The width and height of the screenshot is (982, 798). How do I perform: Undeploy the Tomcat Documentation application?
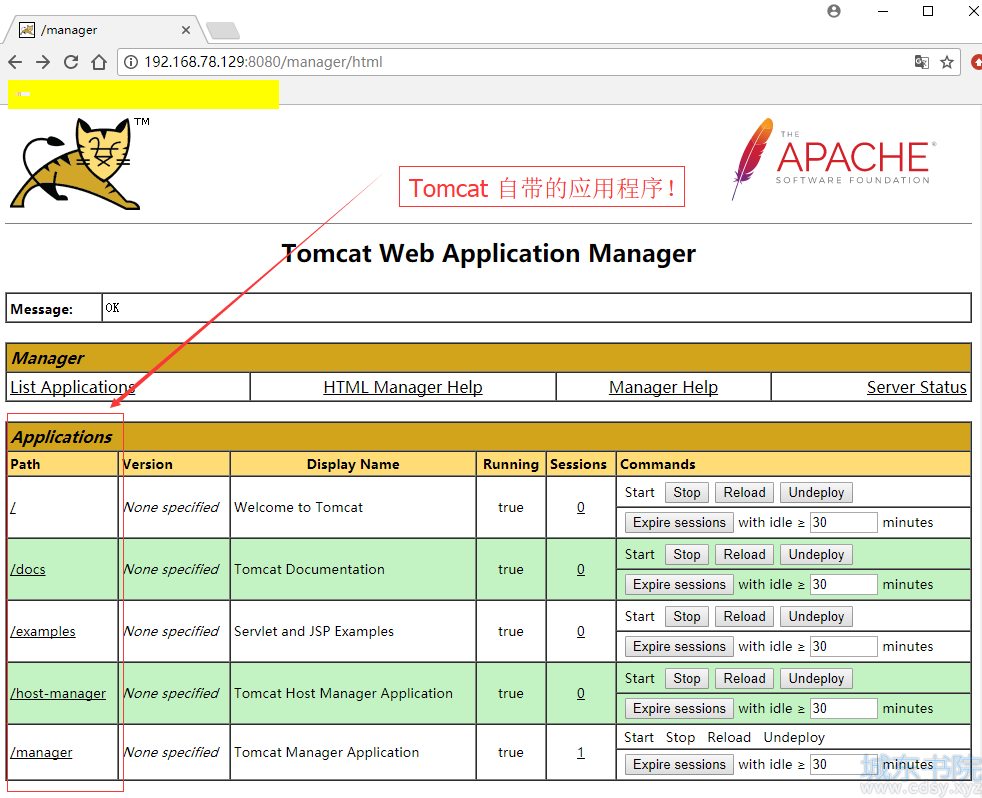pyautogui.click(x=817, y=554)
